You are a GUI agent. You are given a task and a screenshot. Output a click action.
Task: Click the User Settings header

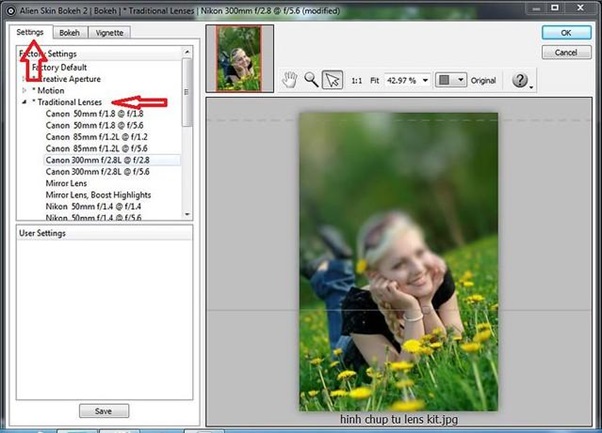pyautogui.click(x=104, y=233)
